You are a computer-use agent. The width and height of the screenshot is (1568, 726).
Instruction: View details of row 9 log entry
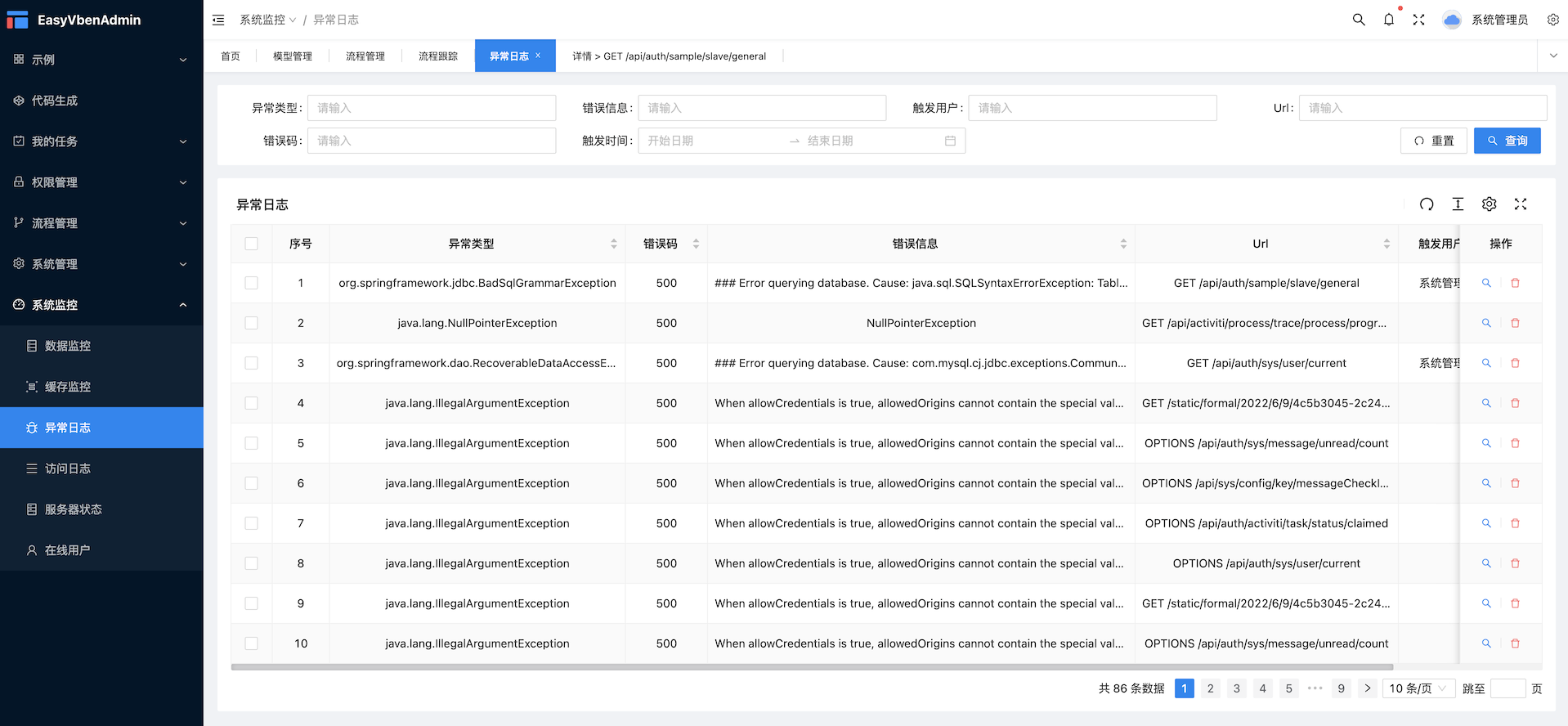[1486, 603]
